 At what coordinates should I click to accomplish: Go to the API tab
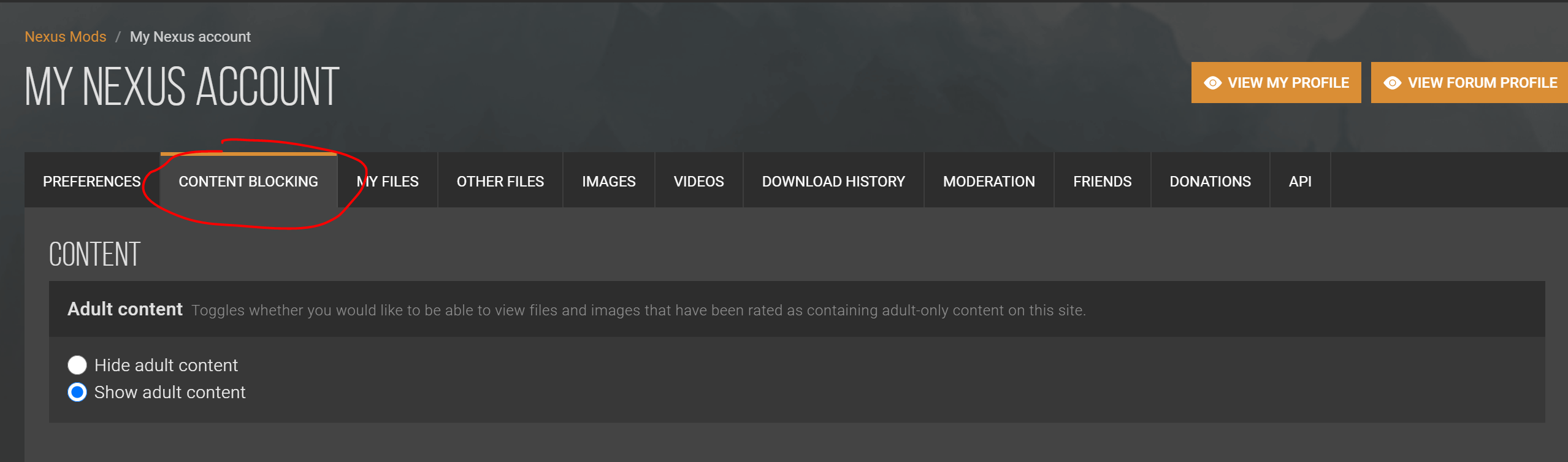pos(1300,182)
